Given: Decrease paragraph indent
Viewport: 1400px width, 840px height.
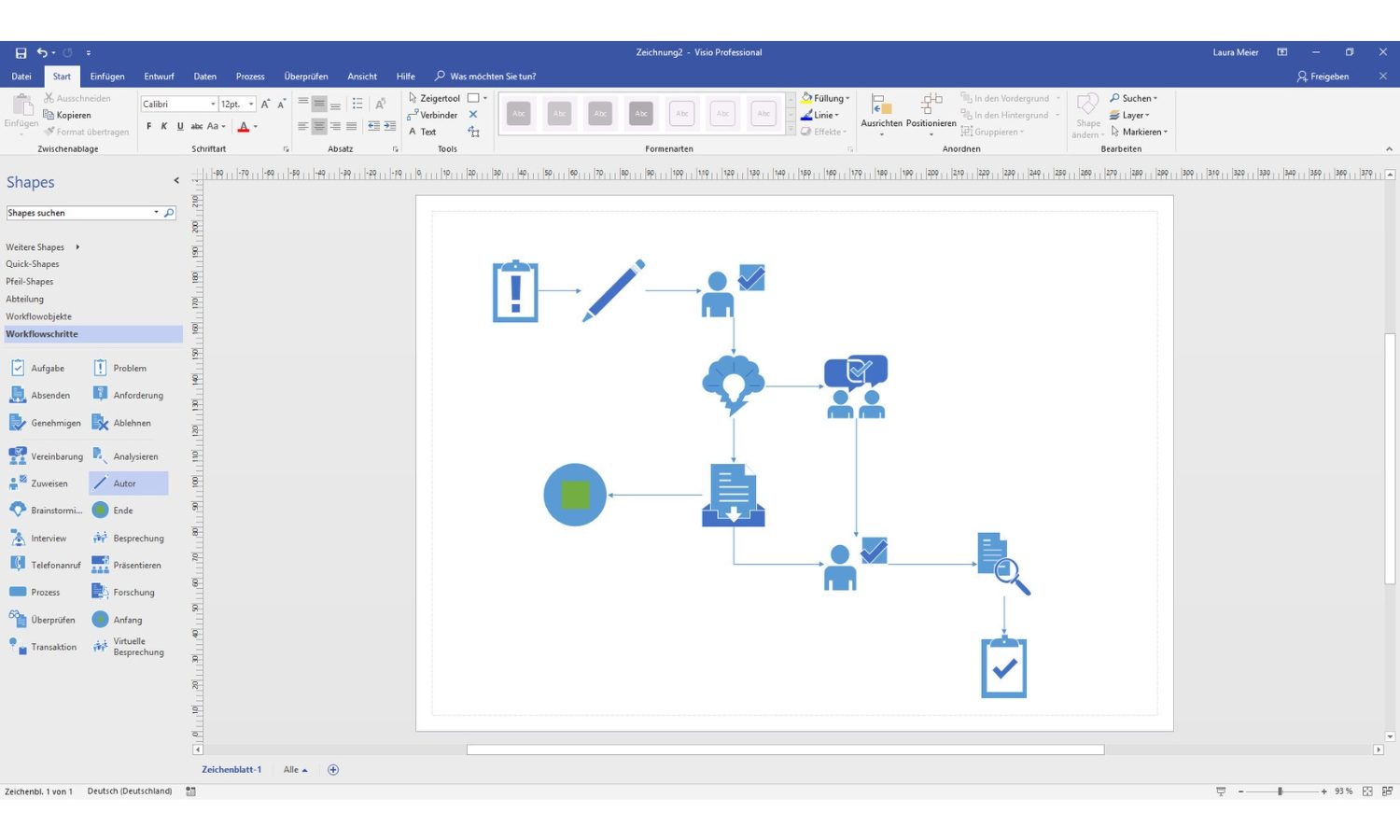Looking at the screenshot, I should tap(373, 126).
